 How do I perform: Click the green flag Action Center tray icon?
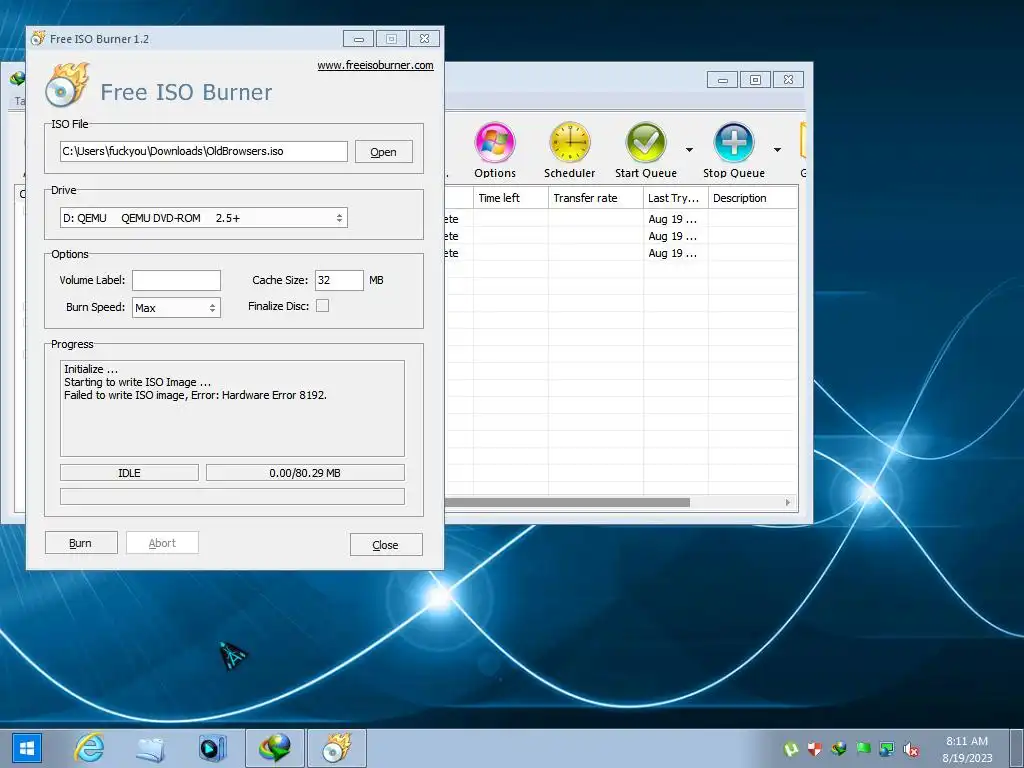pyautogui.click(x=863, y=749)
